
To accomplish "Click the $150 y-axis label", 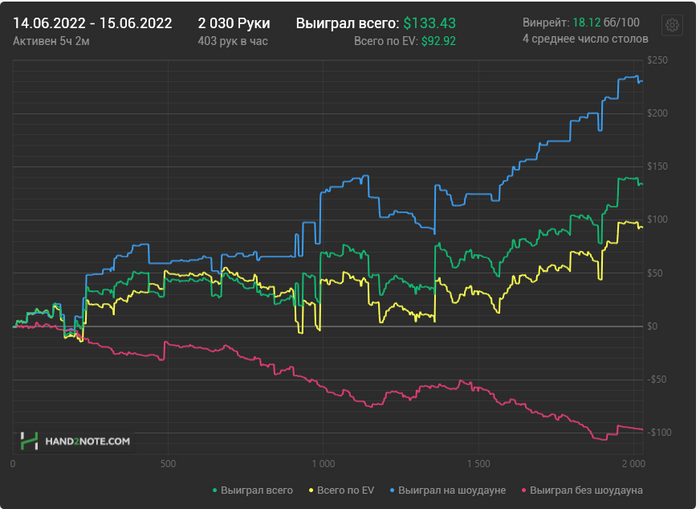I will tap(658, 167).
